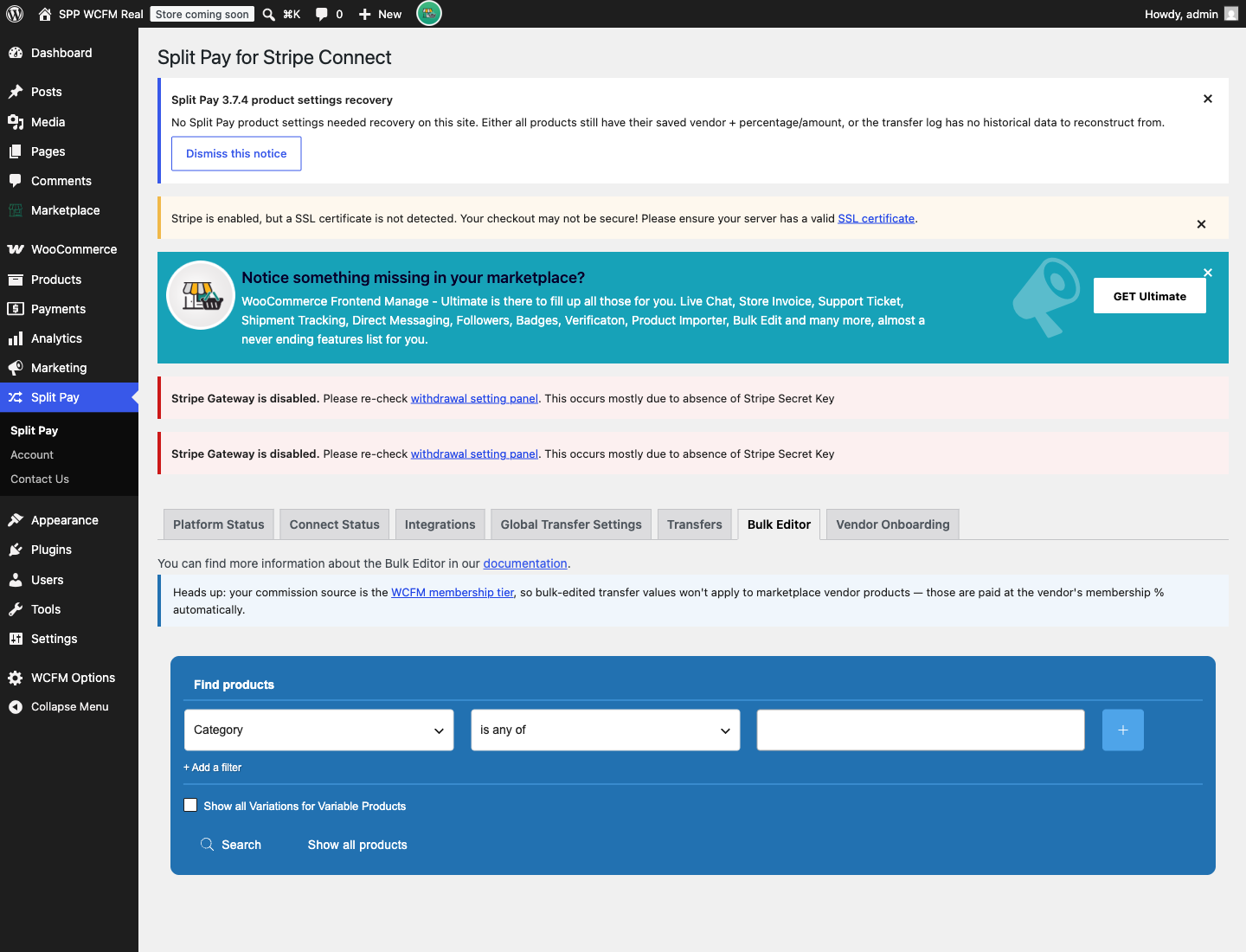This screenshot has width=1246, height=952.
Task: Click the plus New icon in admin bar
Action: click(365, 14)
